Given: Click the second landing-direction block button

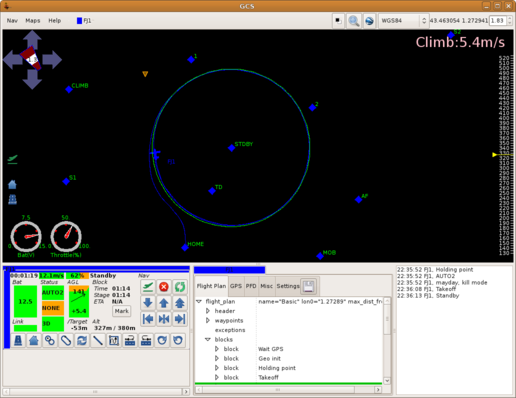Looking at the screenshot, I should pos(146,340).
